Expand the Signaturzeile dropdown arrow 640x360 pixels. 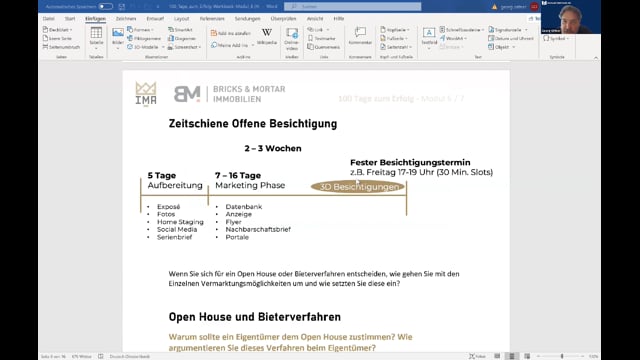(526, 30)
